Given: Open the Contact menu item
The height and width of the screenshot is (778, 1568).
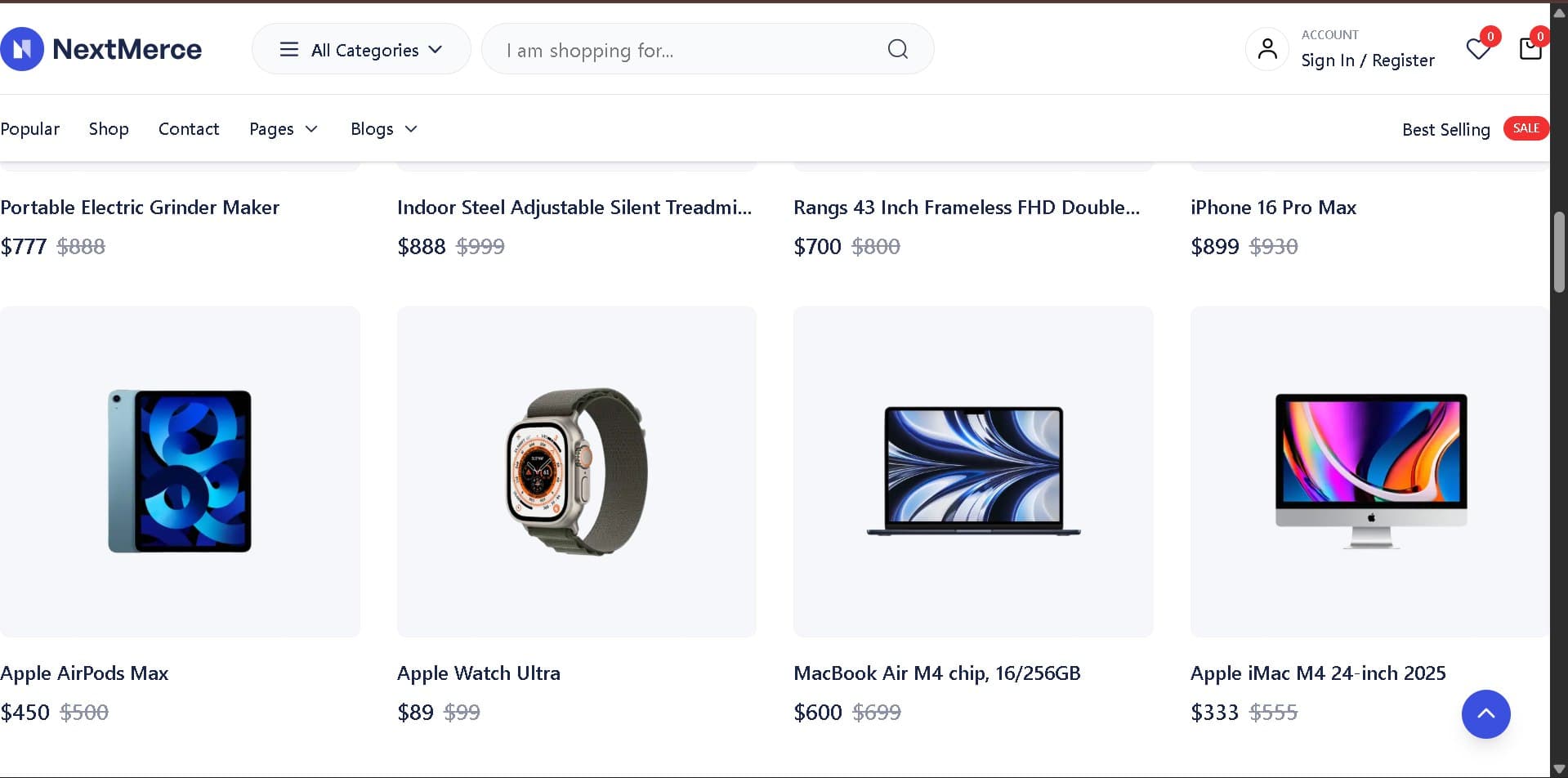Looking at the screenshot, I should coord(189,129).
